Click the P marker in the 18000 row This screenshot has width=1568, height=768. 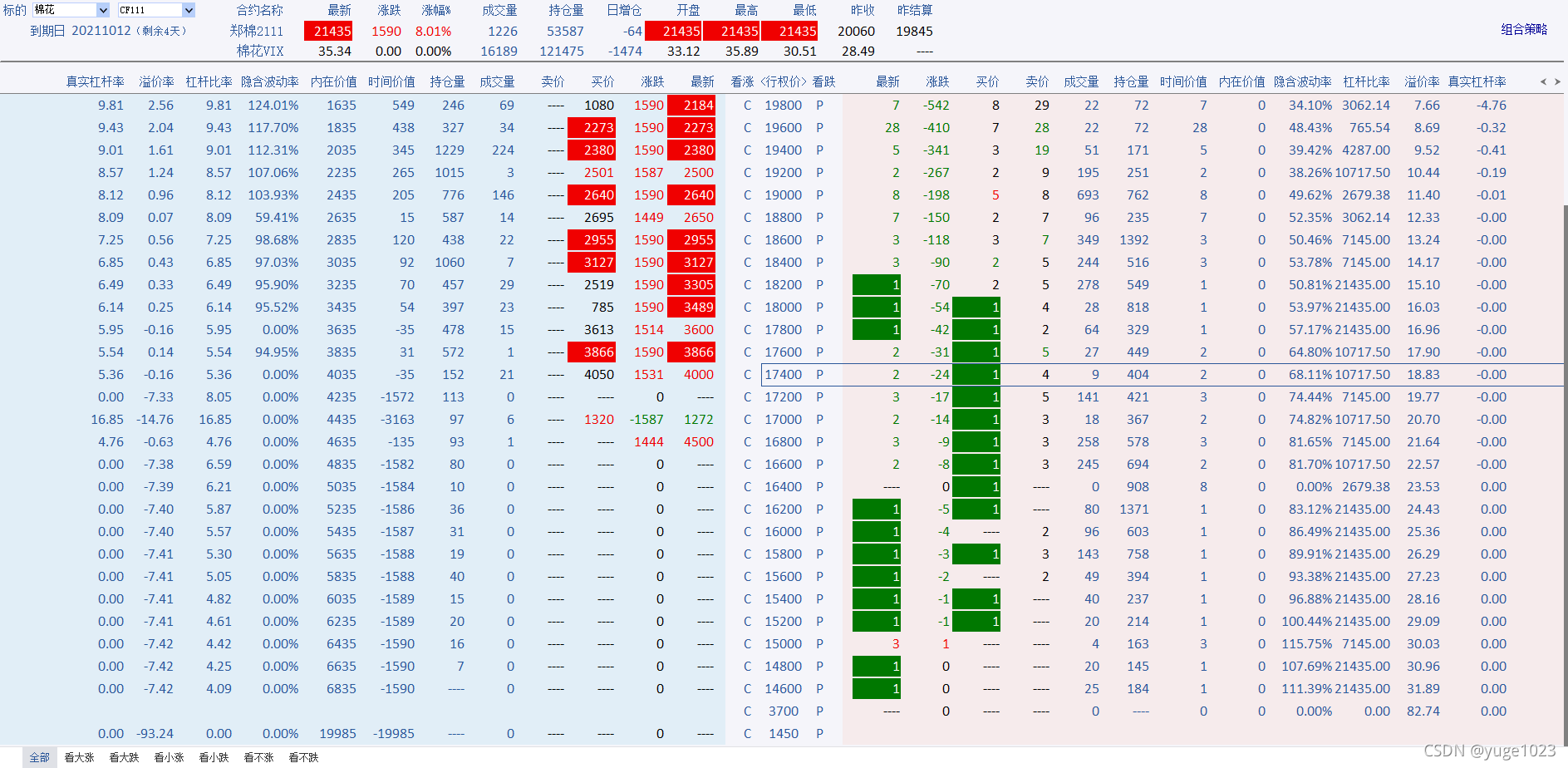819,307
